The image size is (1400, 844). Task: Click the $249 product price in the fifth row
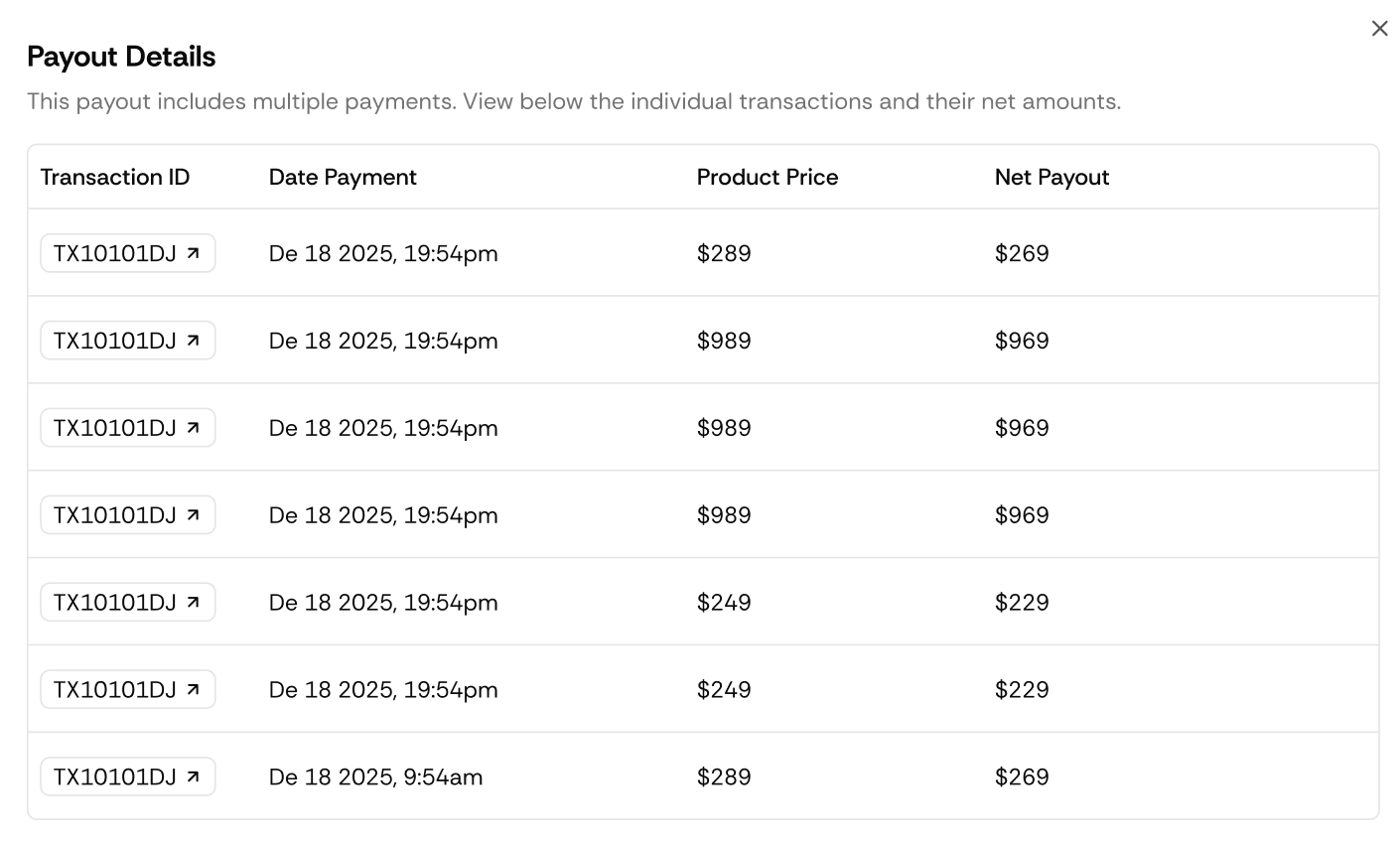(x=724, y=603)
